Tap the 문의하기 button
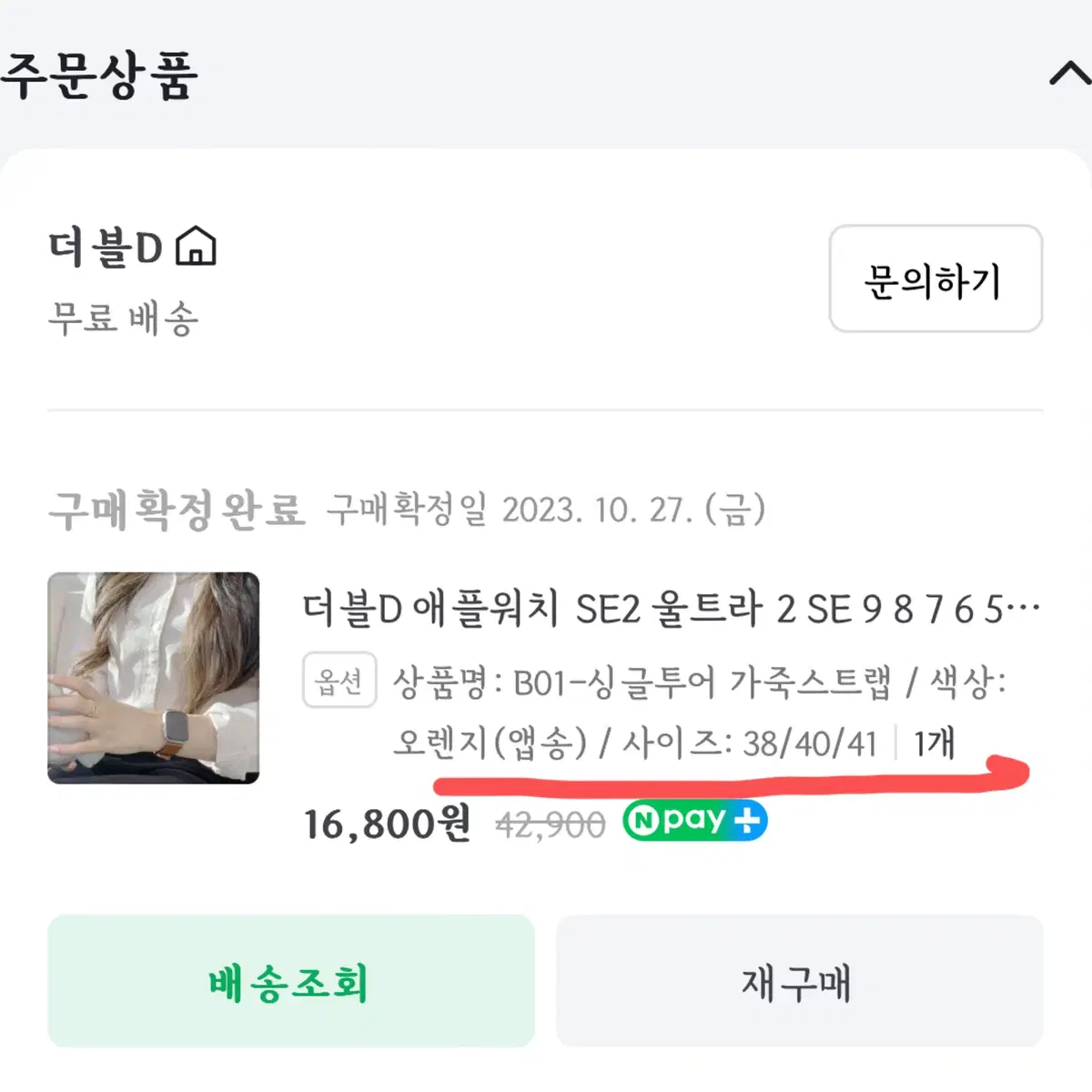The image size is (1092, 1092). (x=935, y=278)
